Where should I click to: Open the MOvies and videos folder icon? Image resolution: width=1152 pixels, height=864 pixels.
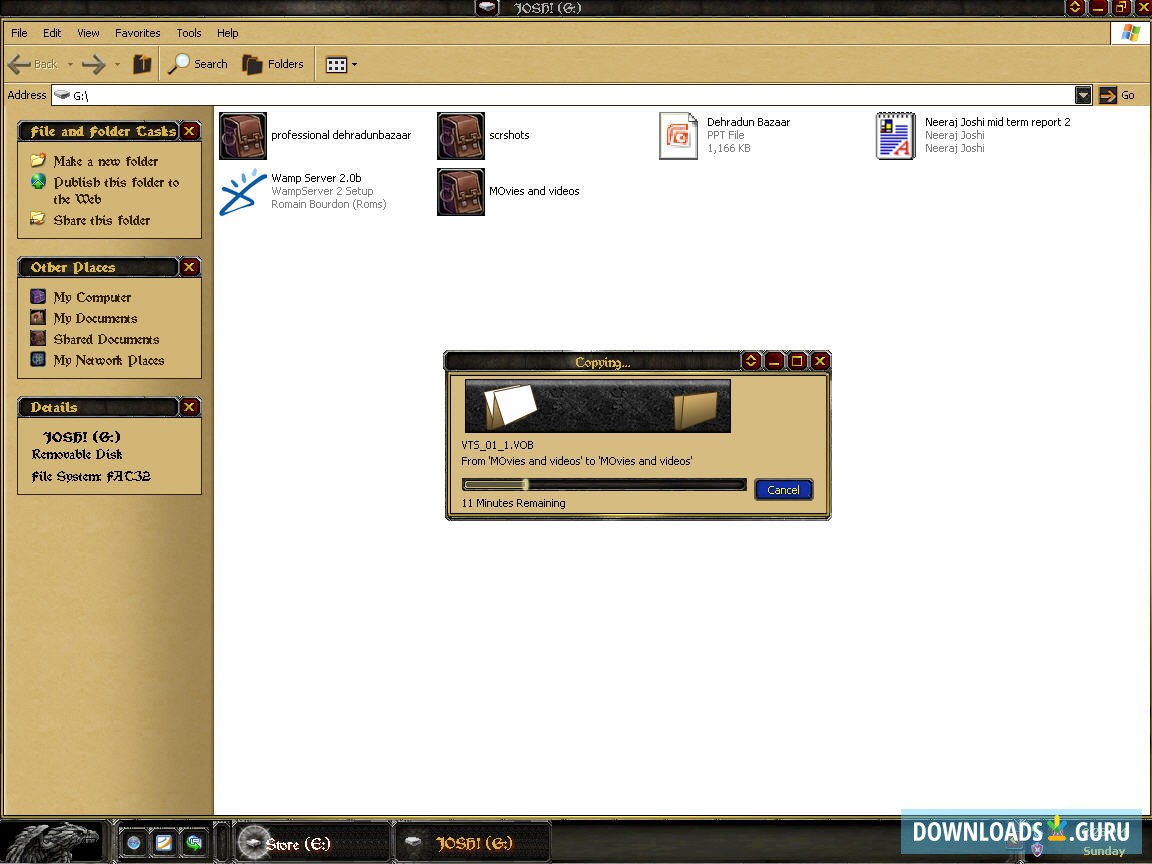pos(460,191)
